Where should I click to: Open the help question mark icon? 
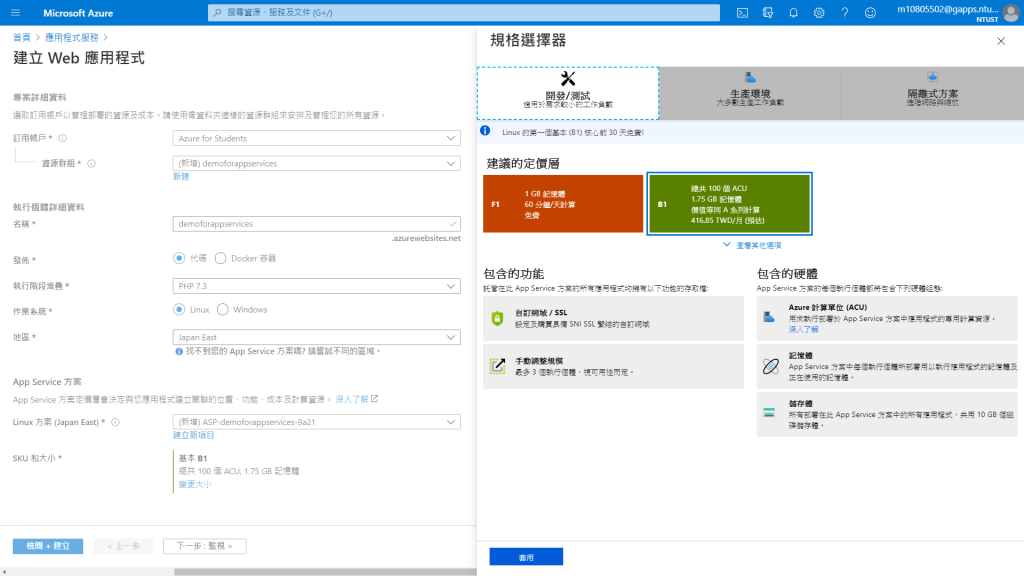coord(844,12)
